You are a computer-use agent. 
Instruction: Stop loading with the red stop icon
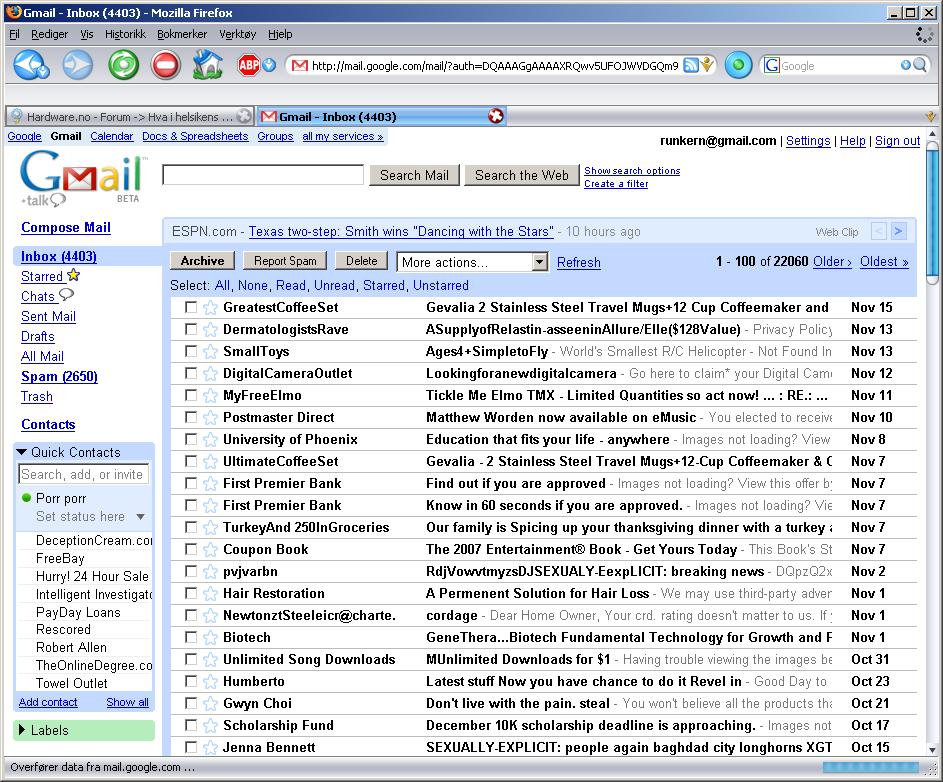click(x=165, y=65)
